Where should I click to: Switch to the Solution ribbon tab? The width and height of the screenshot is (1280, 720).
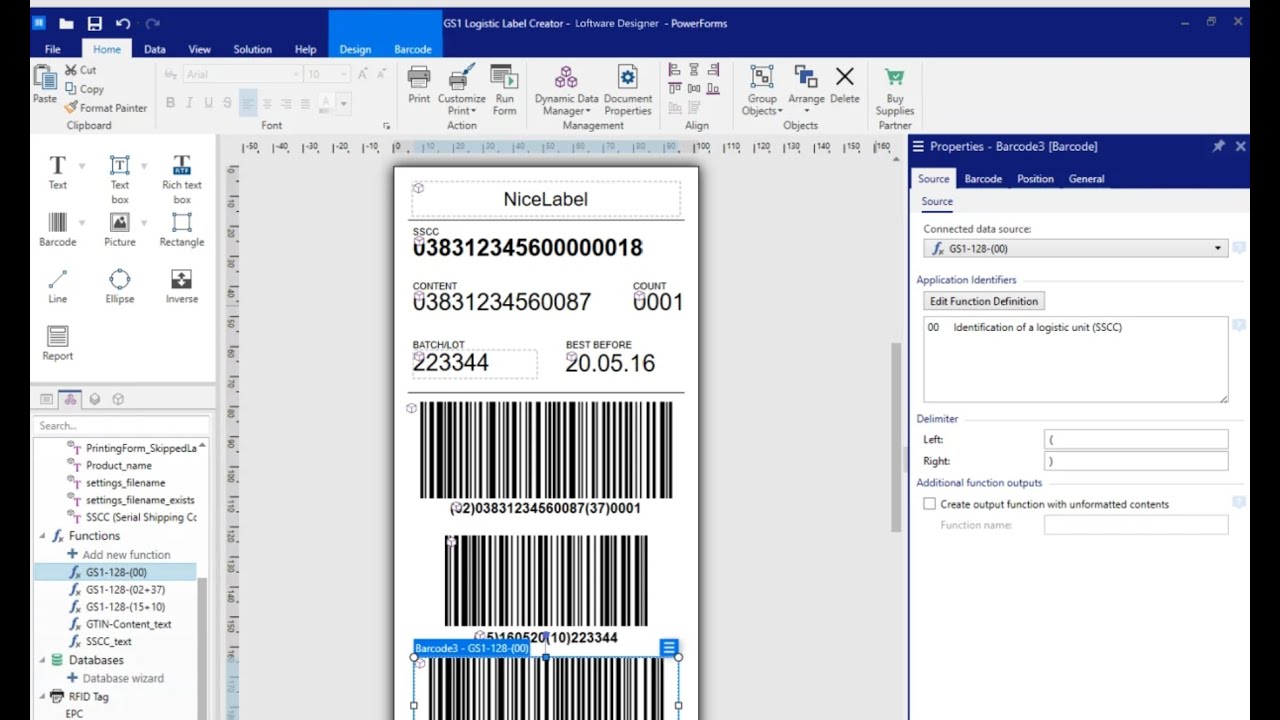pyautogui.click(x=253, y=49)
